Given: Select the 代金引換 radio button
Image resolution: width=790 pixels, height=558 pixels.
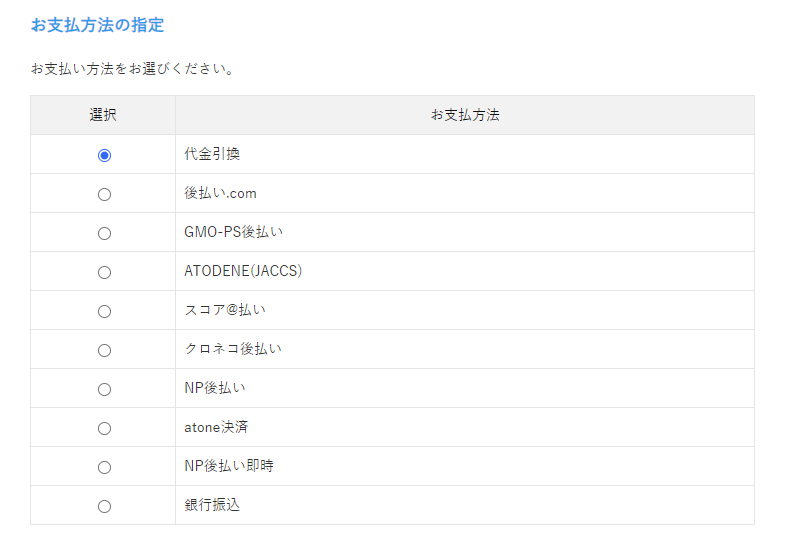Looking at the screenshot, I should pos(104,155).
